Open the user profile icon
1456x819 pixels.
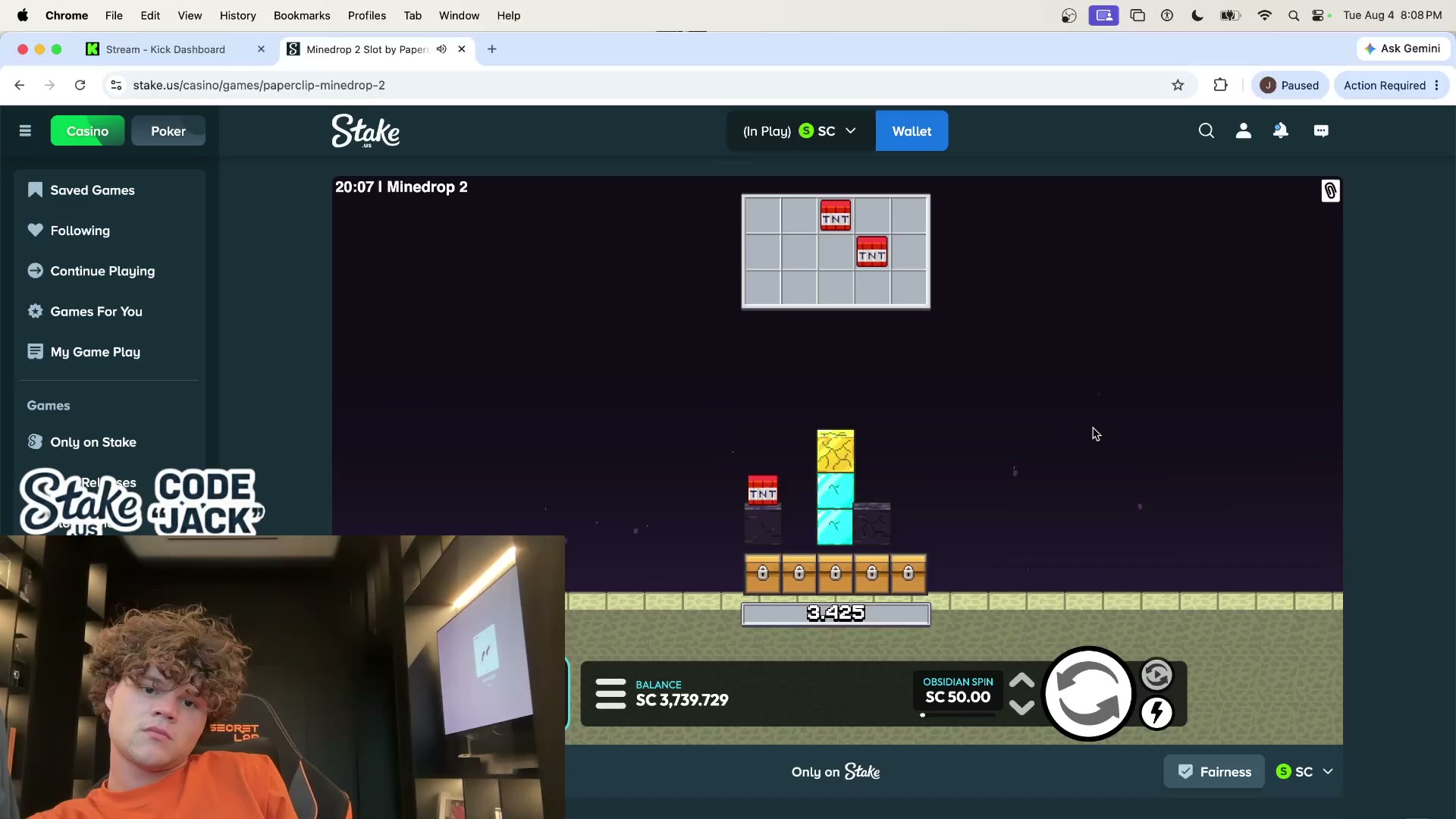1244,131
